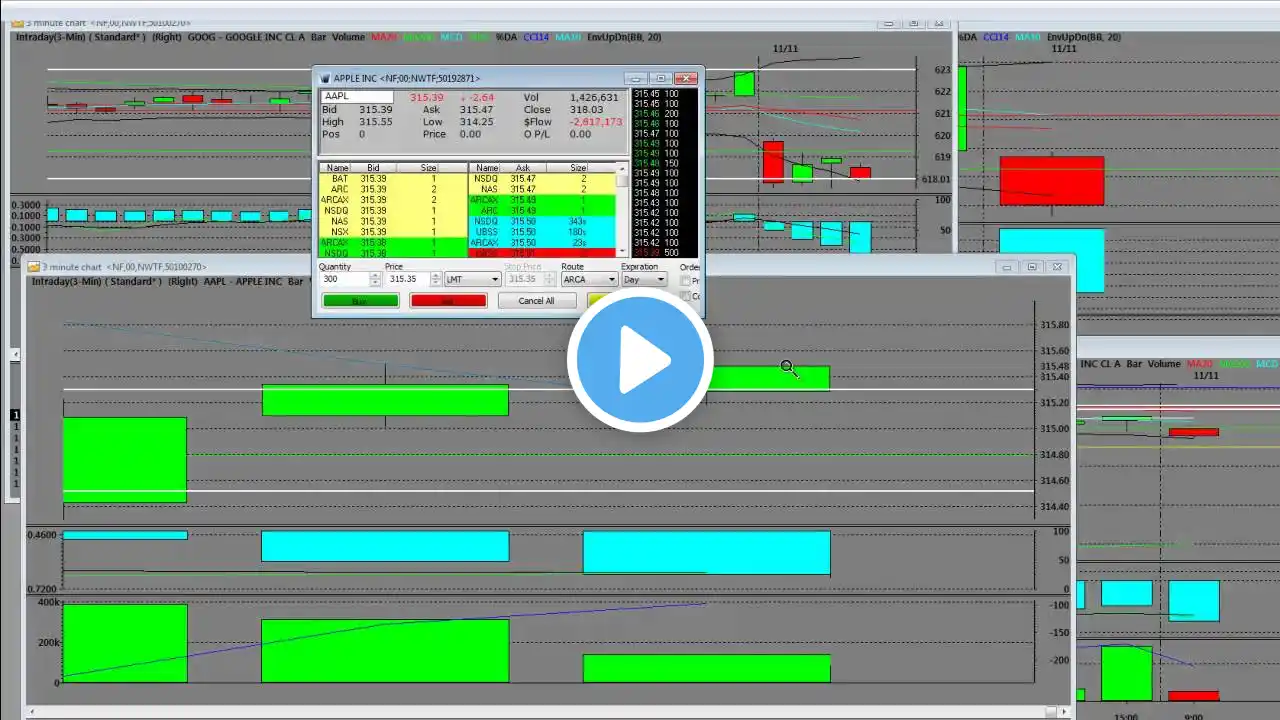Click the APPLE INC order window title icon
Screen dimensions: 1280x720
[324, 78]
